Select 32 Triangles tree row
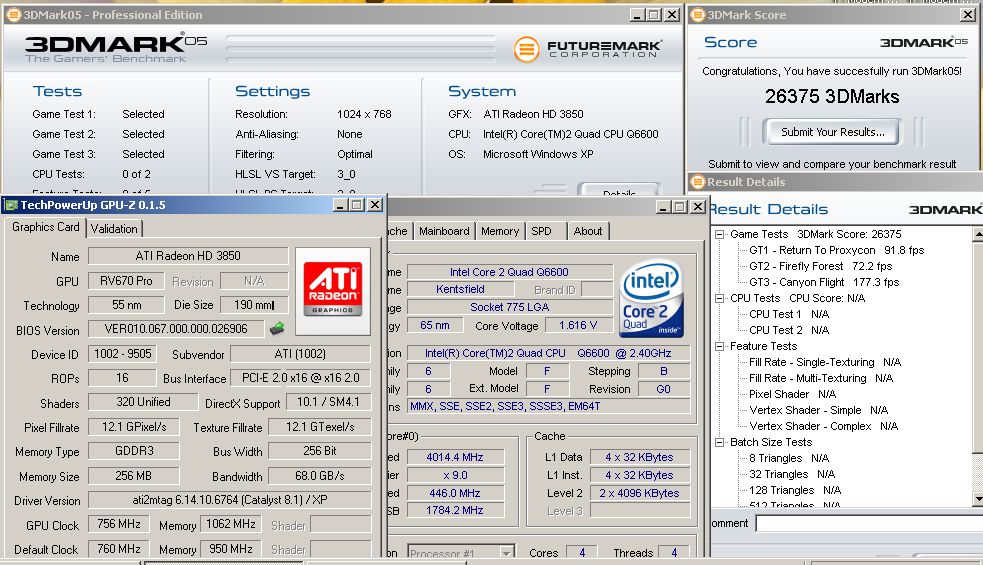This screenshot has height=565, width=983. click(792, 474)
